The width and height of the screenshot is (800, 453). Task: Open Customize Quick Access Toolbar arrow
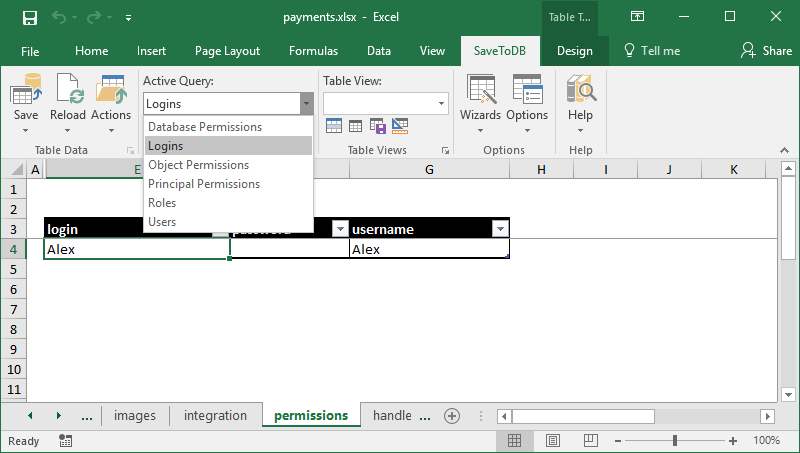pyautogui.click(x=129, y=18)
